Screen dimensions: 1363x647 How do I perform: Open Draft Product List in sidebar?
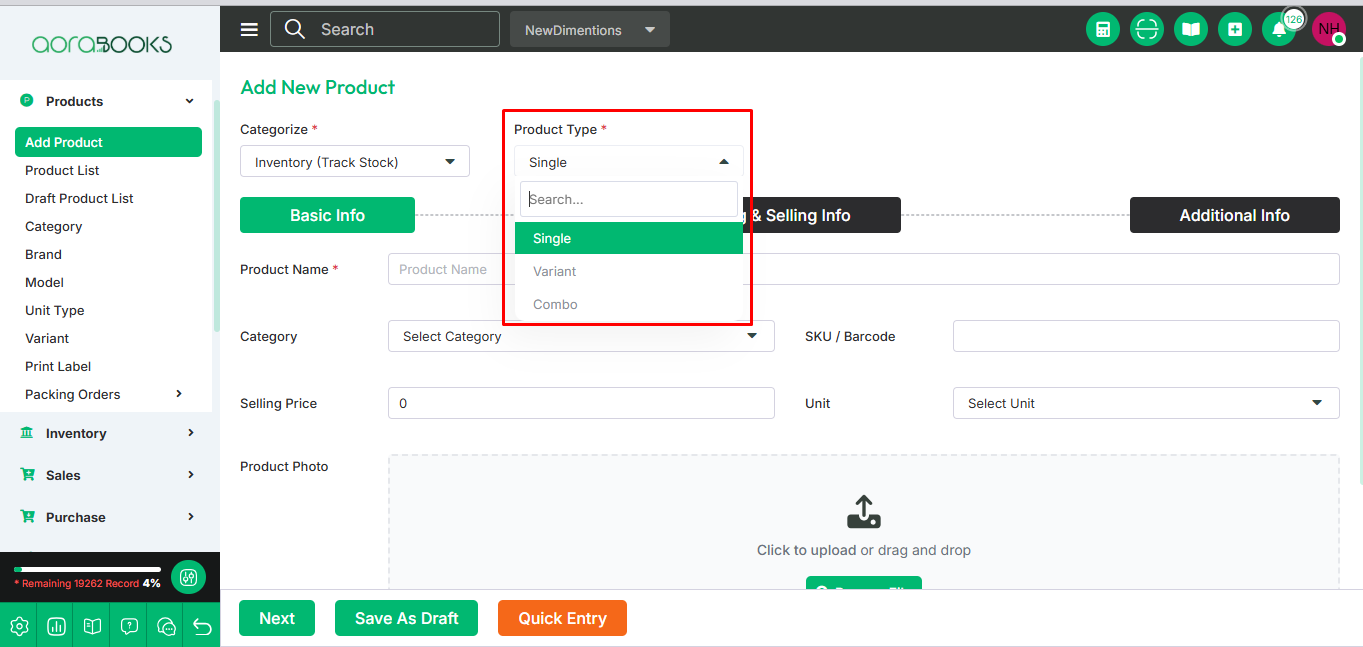79,198
